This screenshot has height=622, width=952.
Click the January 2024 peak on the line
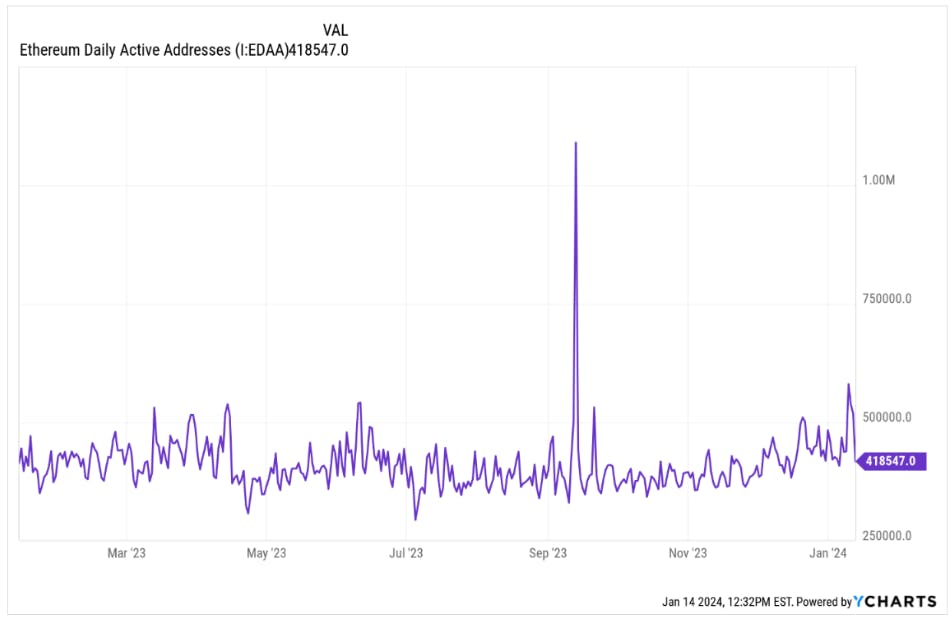[x=849, y=384]
